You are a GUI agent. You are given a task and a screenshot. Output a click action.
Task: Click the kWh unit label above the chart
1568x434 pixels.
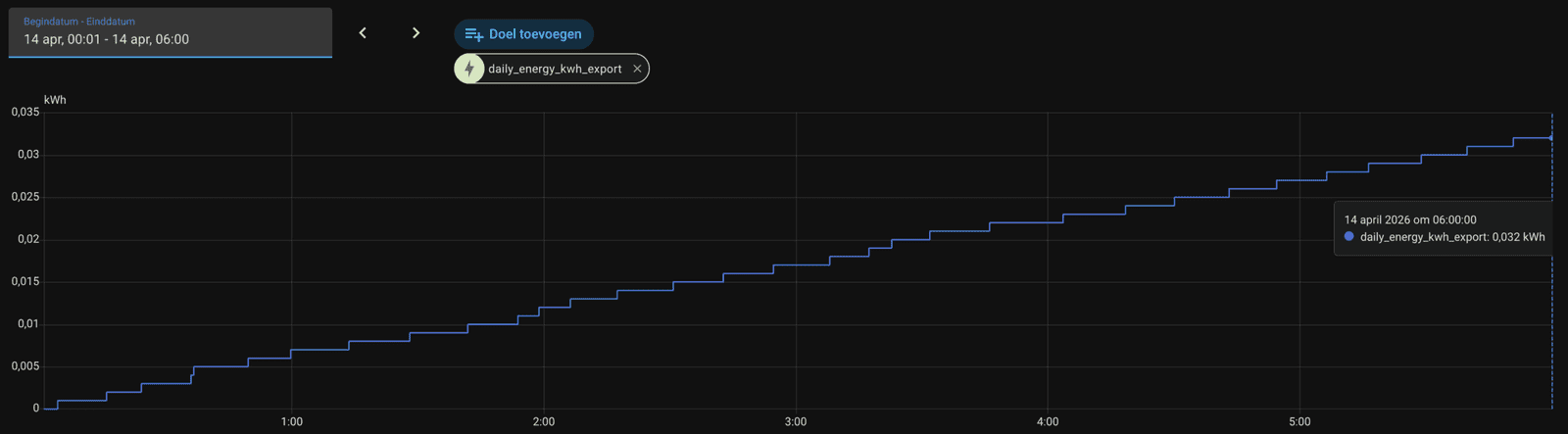[55, 100]
